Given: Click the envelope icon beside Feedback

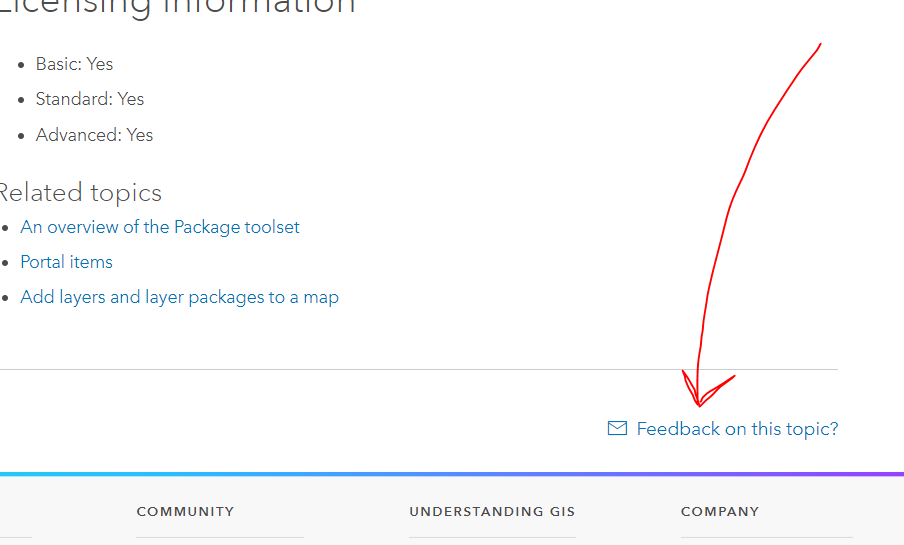Looking at the screenshot, I should click(617, 428).
